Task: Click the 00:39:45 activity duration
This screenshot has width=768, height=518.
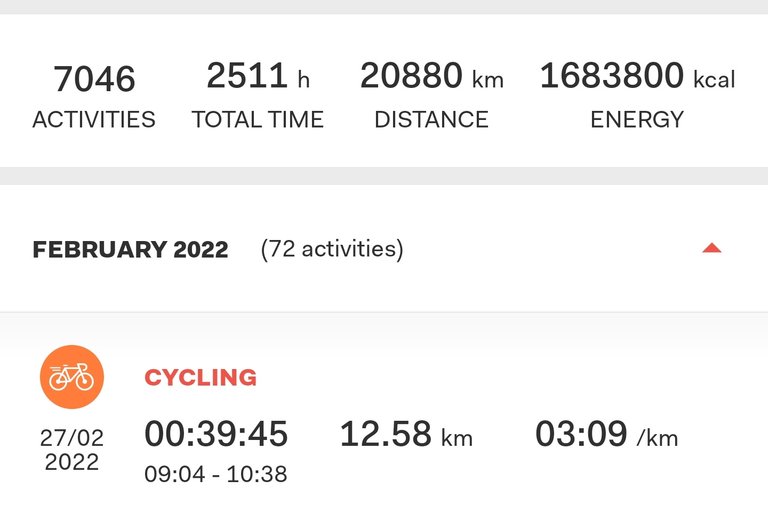Action: [x=216, y=434]
